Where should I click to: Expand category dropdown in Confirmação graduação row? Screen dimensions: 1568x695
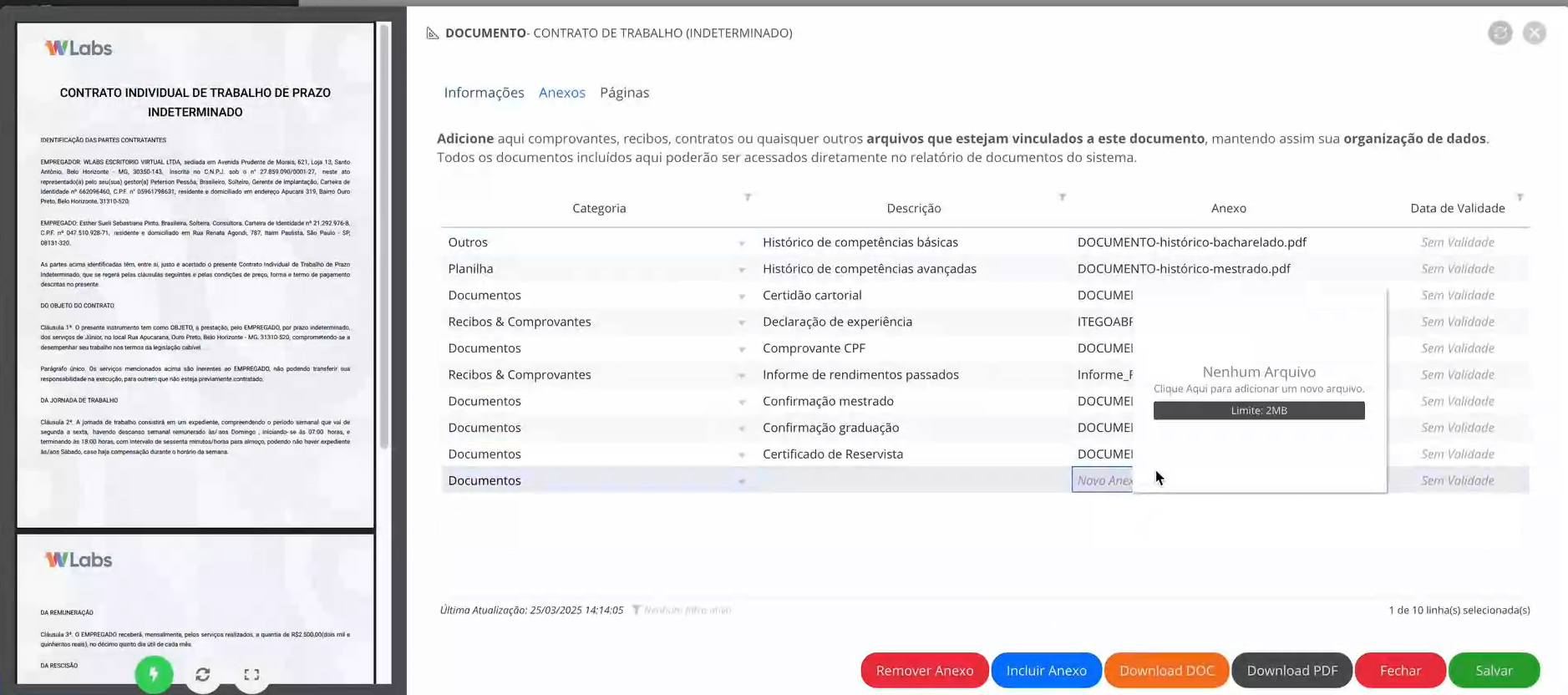point(742,429)
